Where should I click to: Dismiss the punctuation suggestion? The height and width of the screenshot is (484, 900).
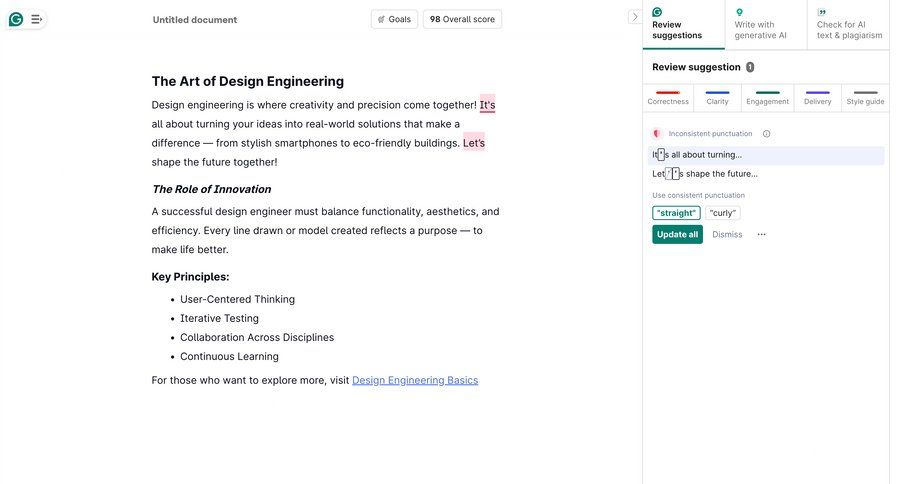(727, 234)
